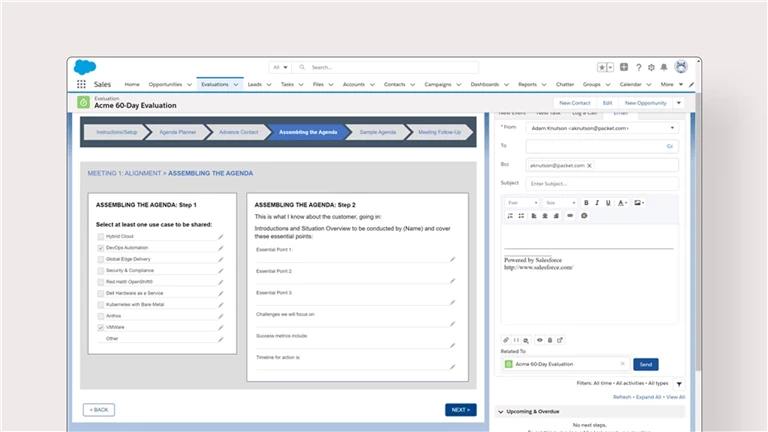Click the NEXT button
The height and width of the screenshot is (432, 768).
[x=460, y=409]
